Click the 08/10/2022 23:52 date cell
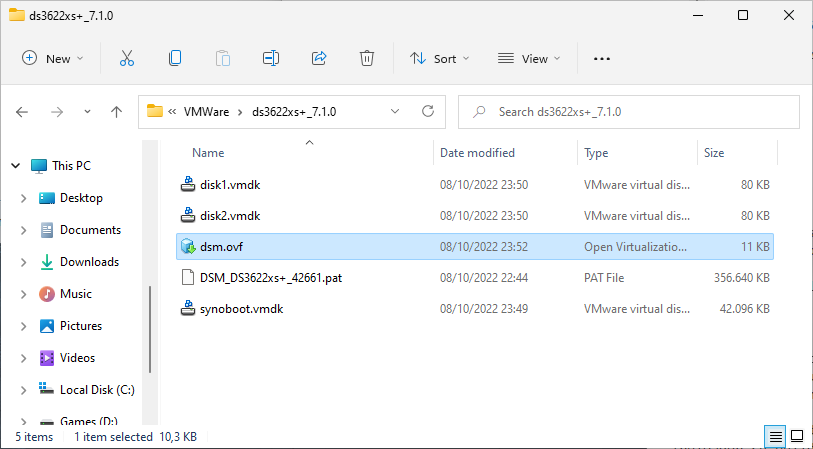The image size is (813, 449). click(484, 247)
